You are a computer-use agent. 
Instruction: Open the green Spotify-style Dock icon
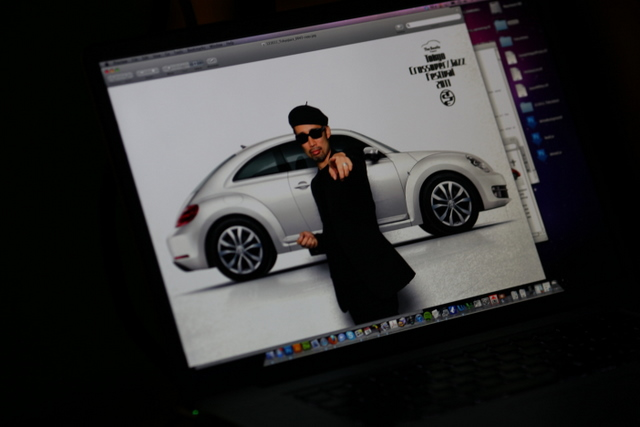click(x=427, y=316)
